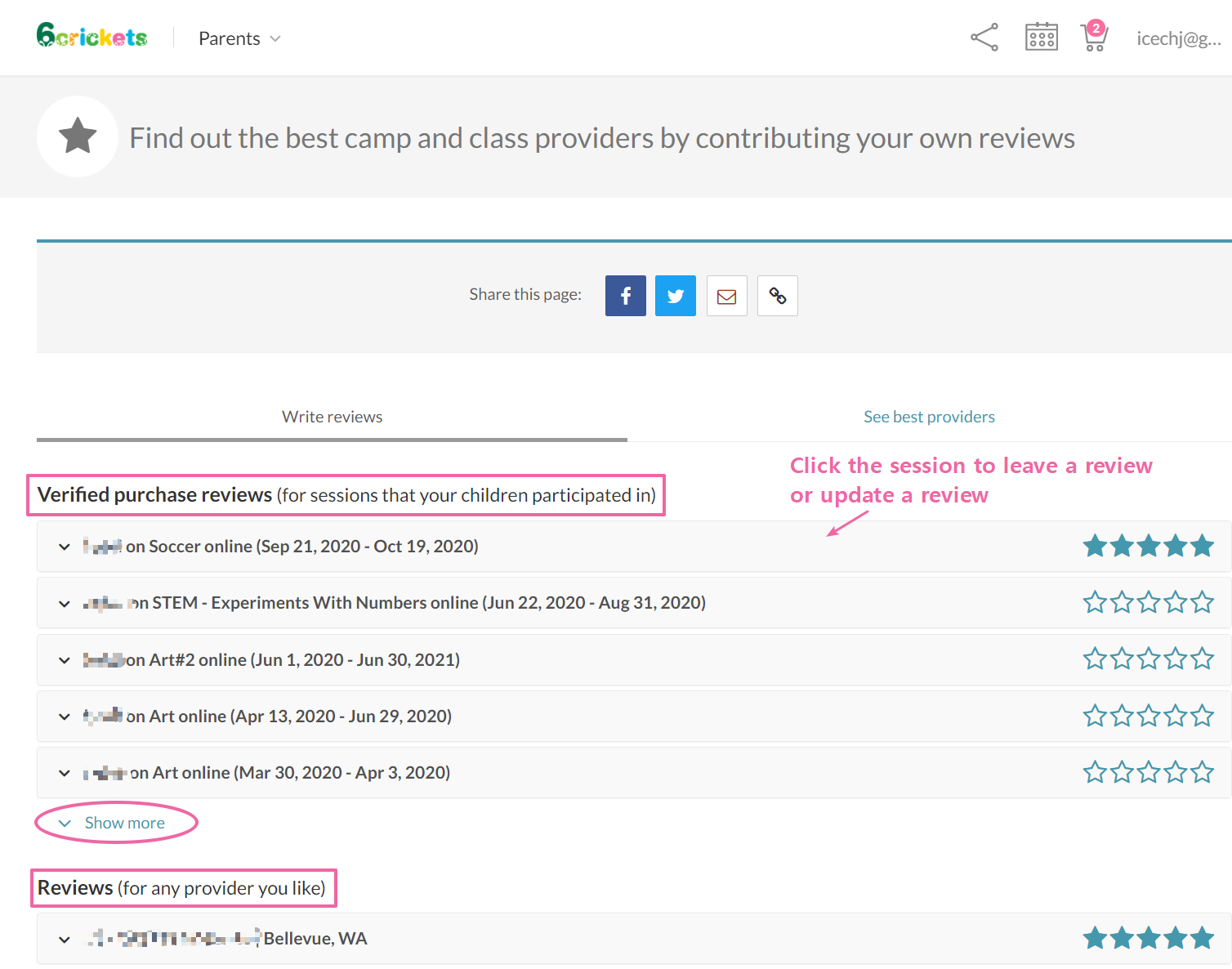Image resolution: width=1232 pixels, height=969 pixels.
Task: Switch to See best providers tab
Action: click(x=929, y=417)
